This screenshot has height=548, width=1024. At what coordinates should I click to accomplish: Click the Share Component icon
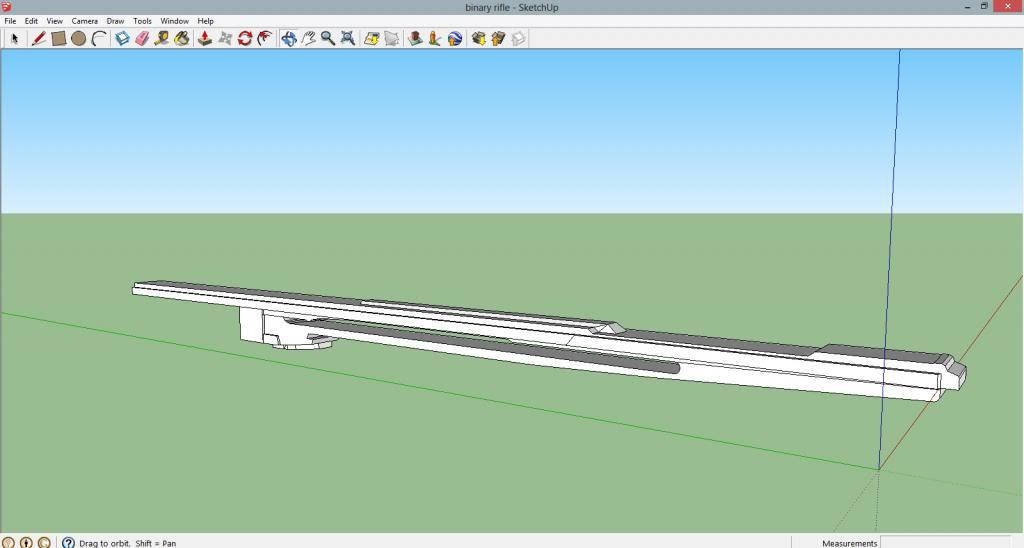click(x=519, y=39)
